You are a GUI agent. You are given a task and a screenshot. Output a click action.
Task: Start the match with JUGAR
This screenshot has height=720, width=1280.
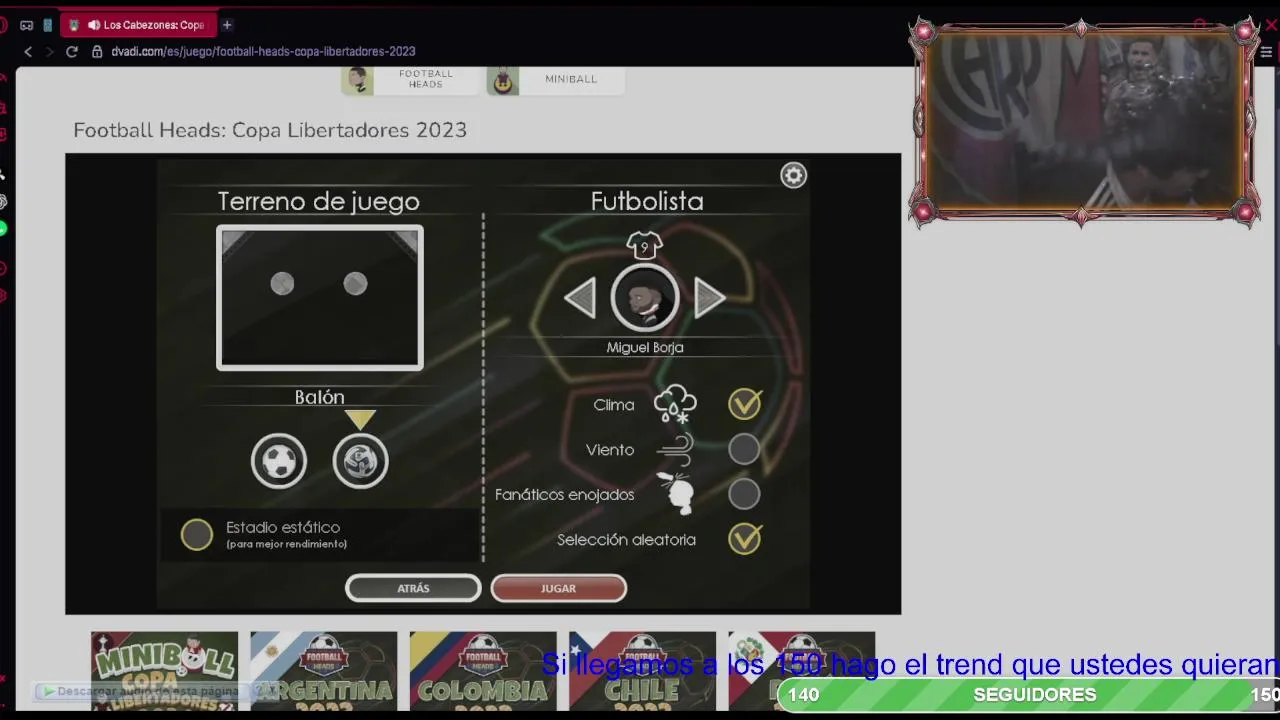tap(559, 588)
